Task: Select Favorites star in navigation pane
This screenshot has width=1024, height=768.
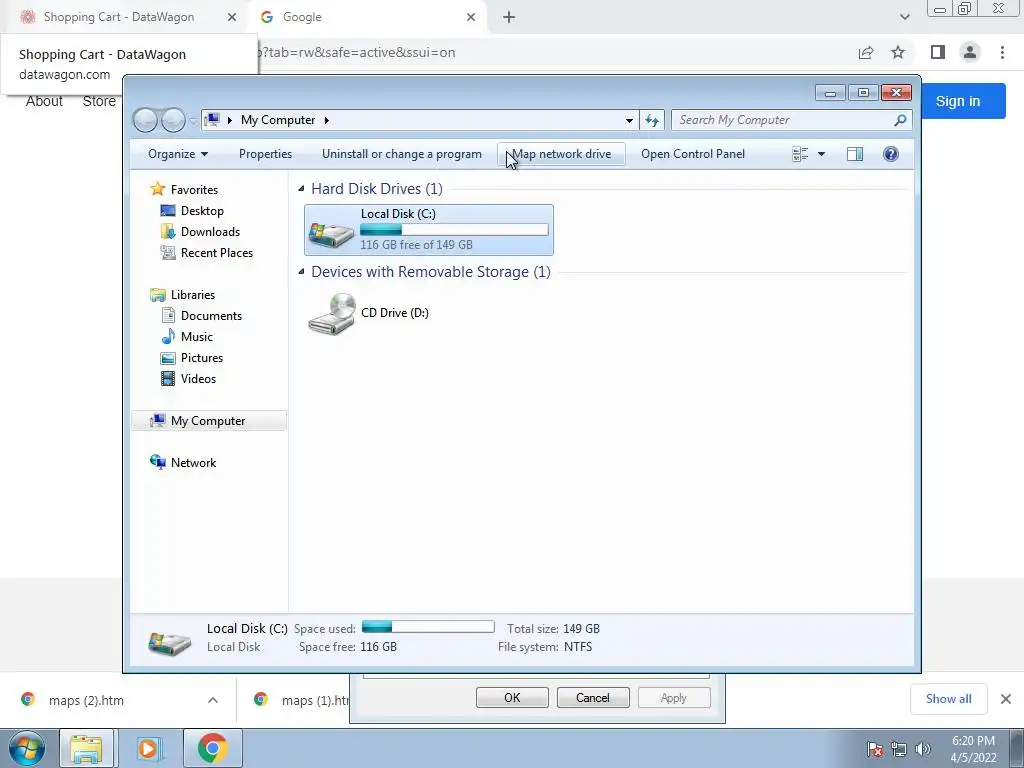Action: 157,189
